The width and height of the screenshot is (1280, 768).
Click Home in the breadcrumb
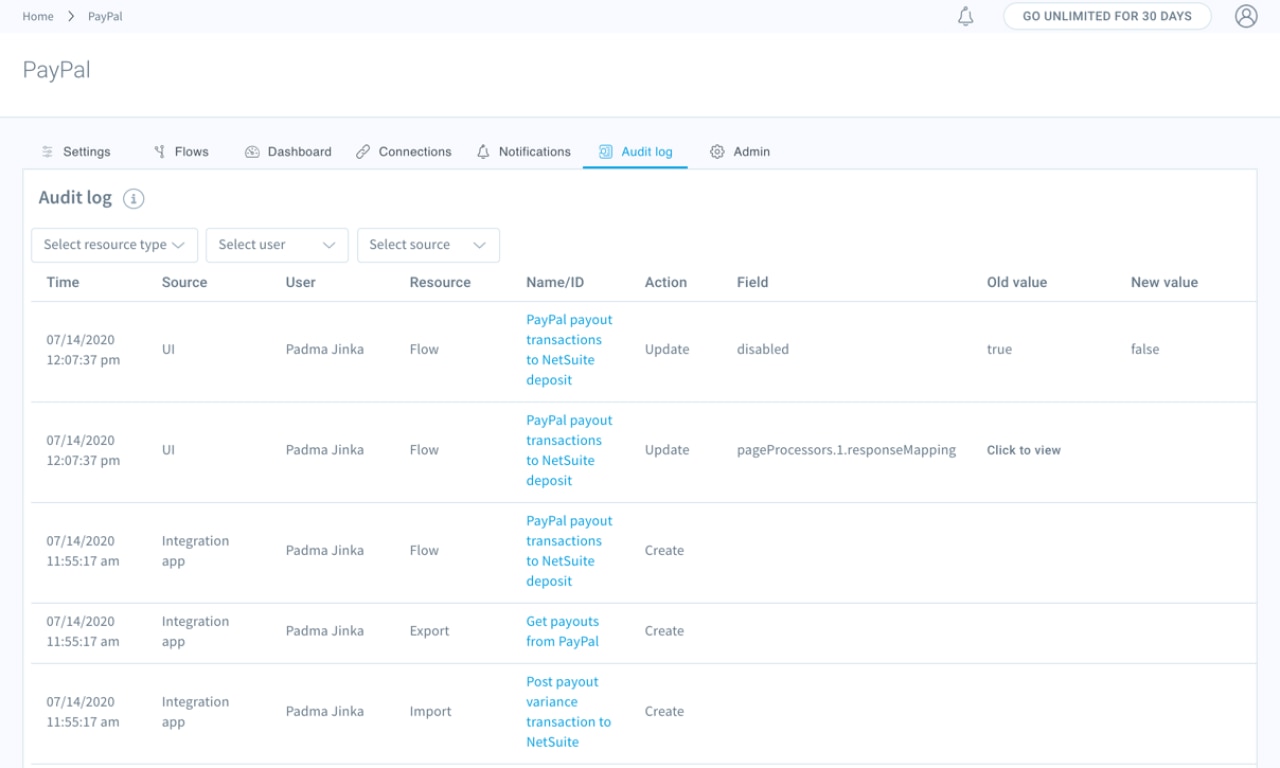pos(38,17)
